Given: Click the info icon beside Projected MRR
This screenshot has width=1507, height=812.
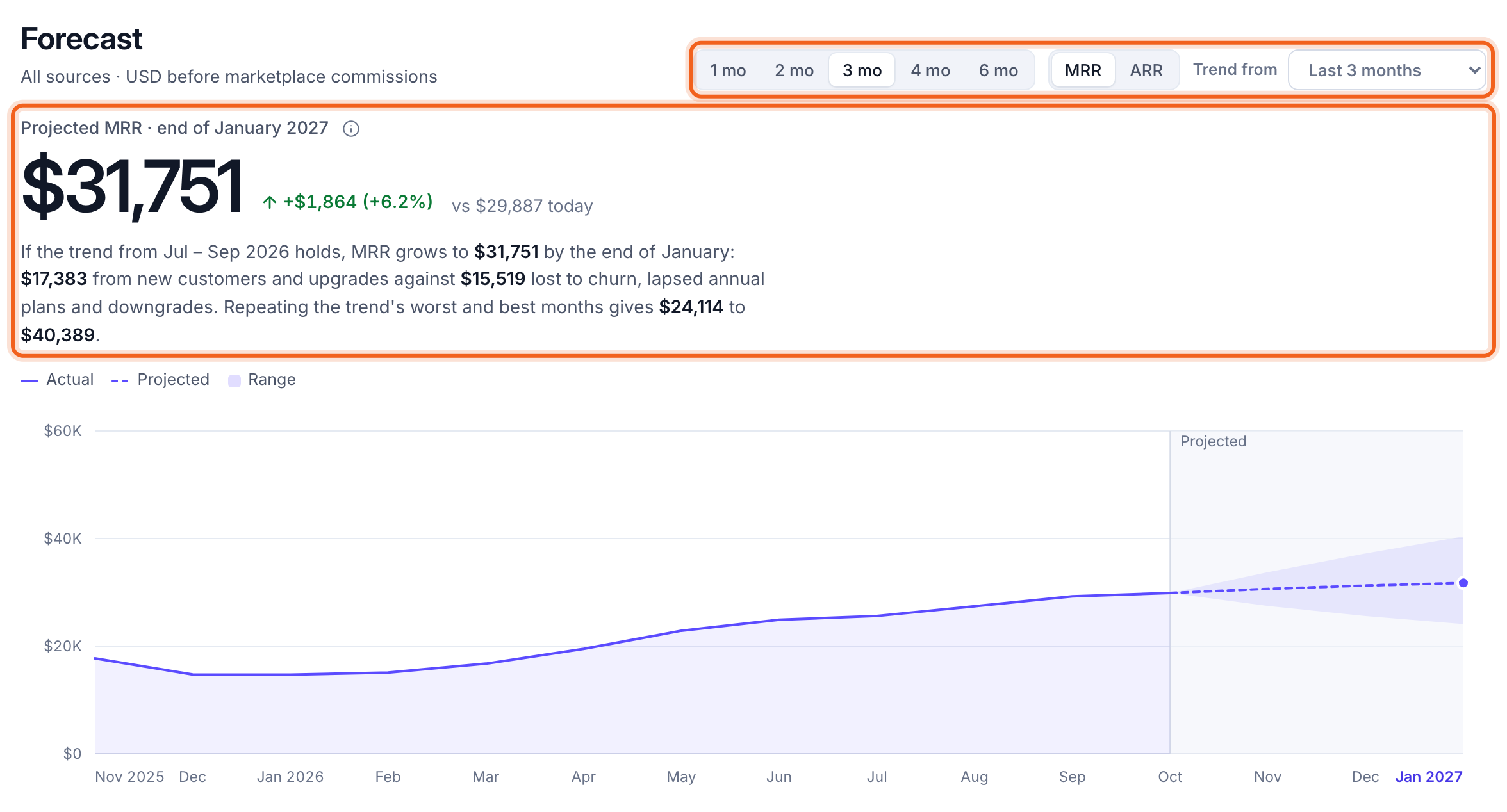Looking at the screenshot, I should [351, 129].
